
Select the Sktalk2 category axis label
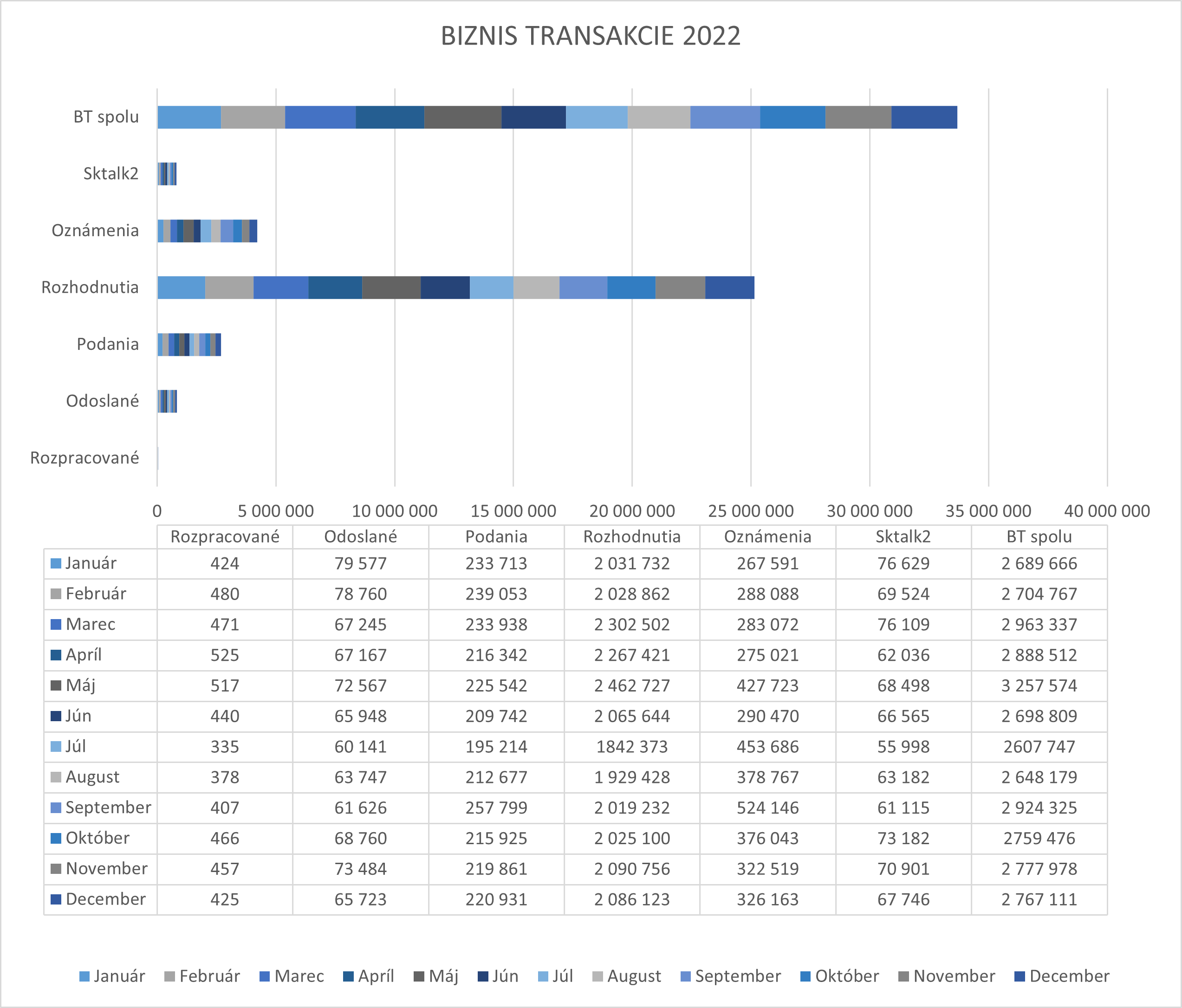pos(110,173)
